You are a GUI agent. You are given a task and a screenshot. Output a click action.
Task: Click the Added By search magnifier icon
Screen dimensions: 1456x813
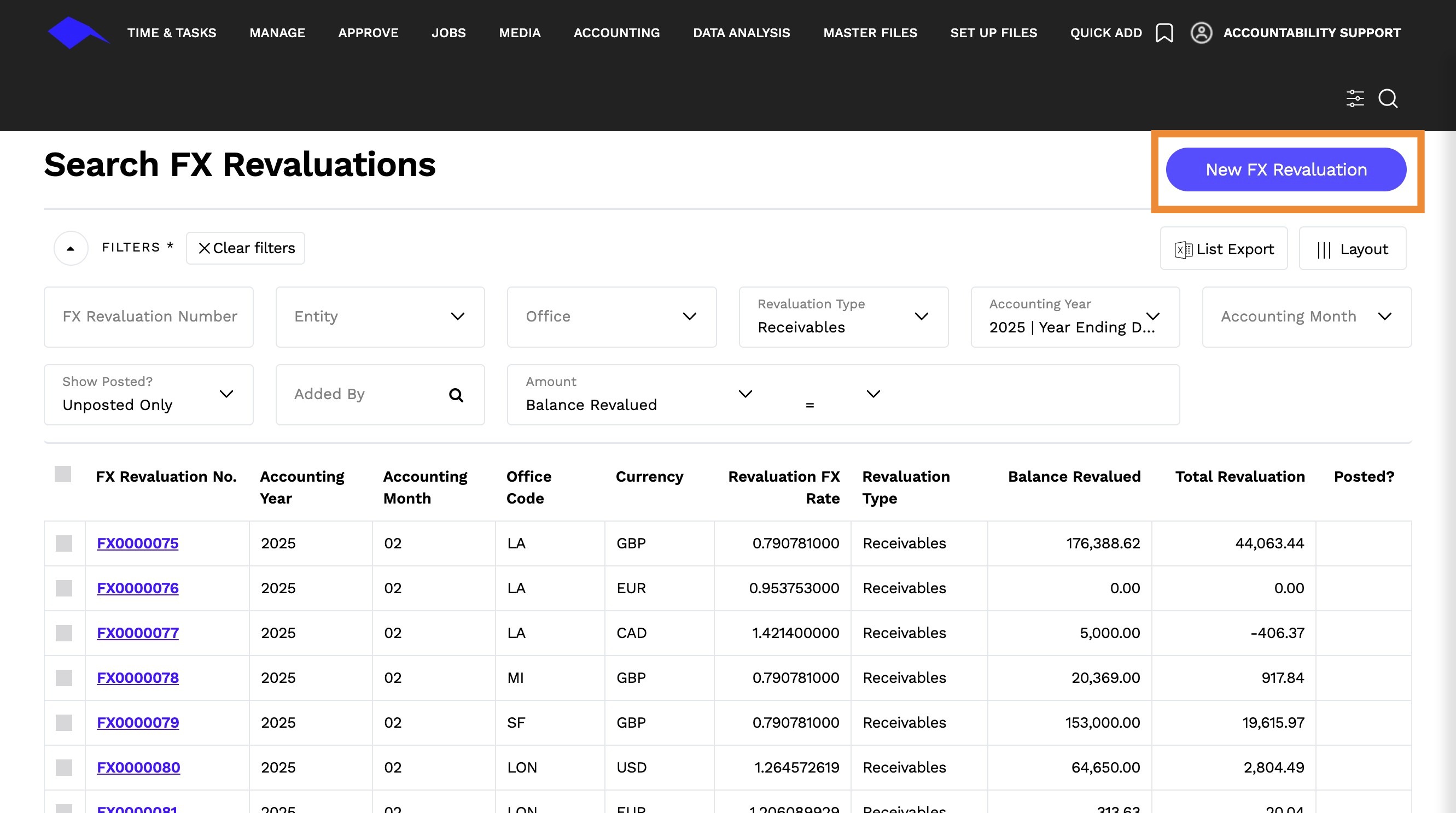(456, 395)
